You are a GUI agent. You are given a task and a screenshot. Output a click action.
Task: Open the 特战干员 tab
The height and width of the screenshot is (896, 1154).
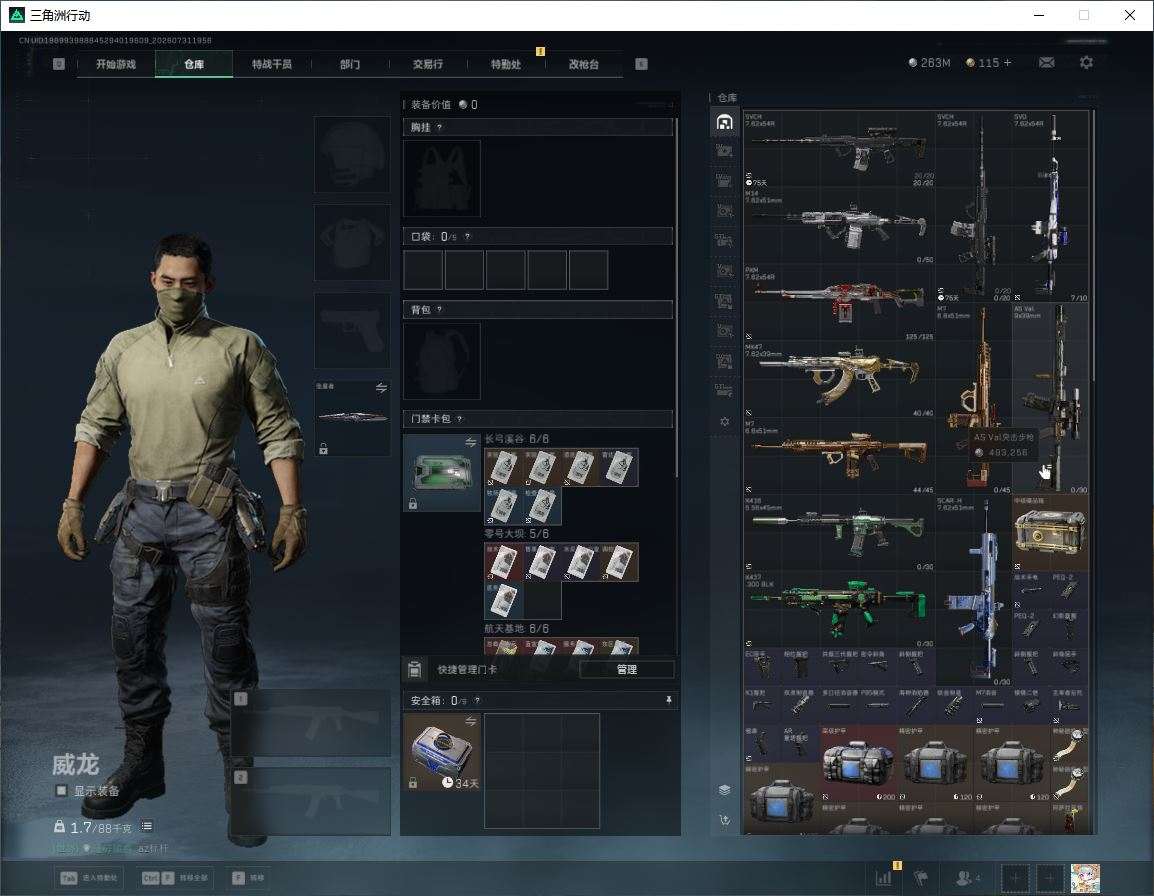coord(272,64)
